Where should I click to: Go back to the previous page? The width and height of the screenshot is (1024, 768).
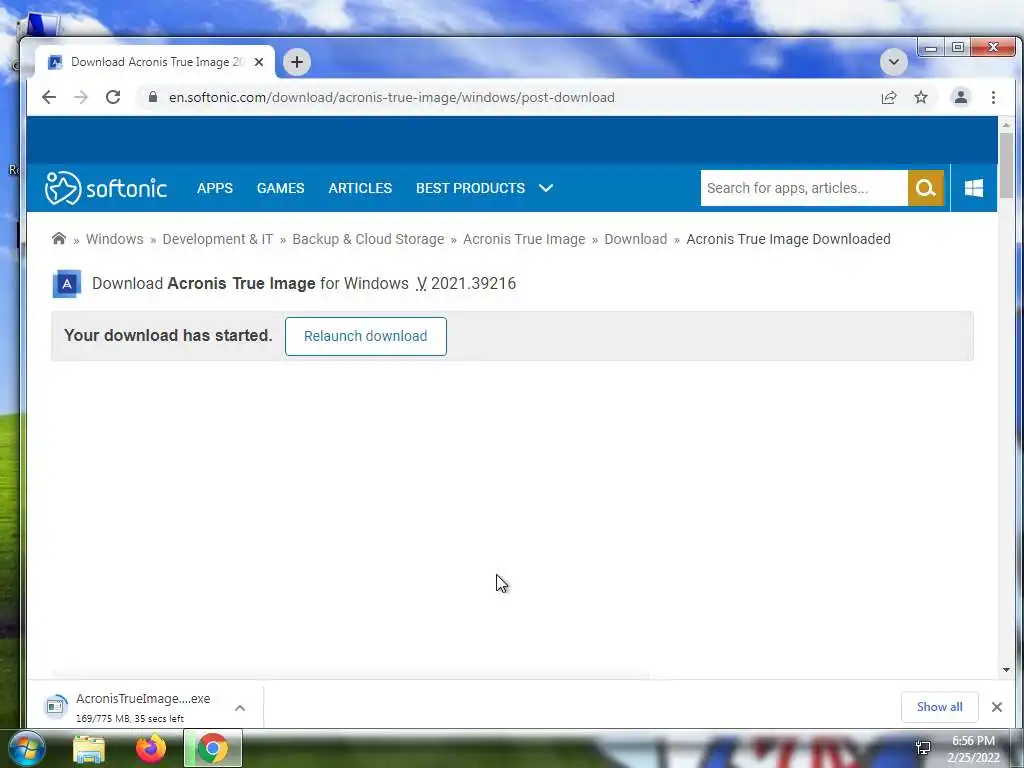pos(48,97)
